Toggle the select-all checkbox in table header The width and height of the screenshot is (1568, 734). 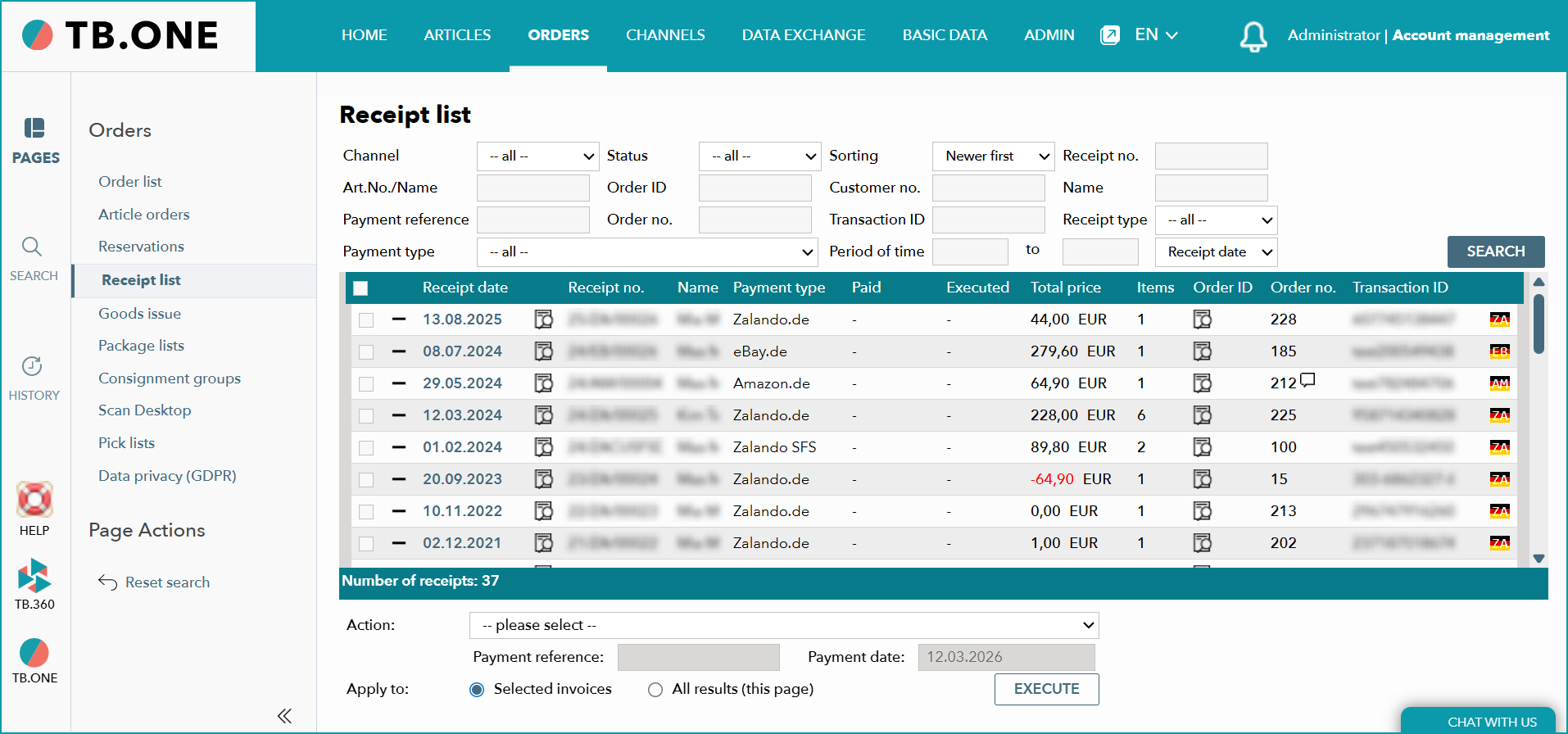pyautogui.click(x=360, y=288)
